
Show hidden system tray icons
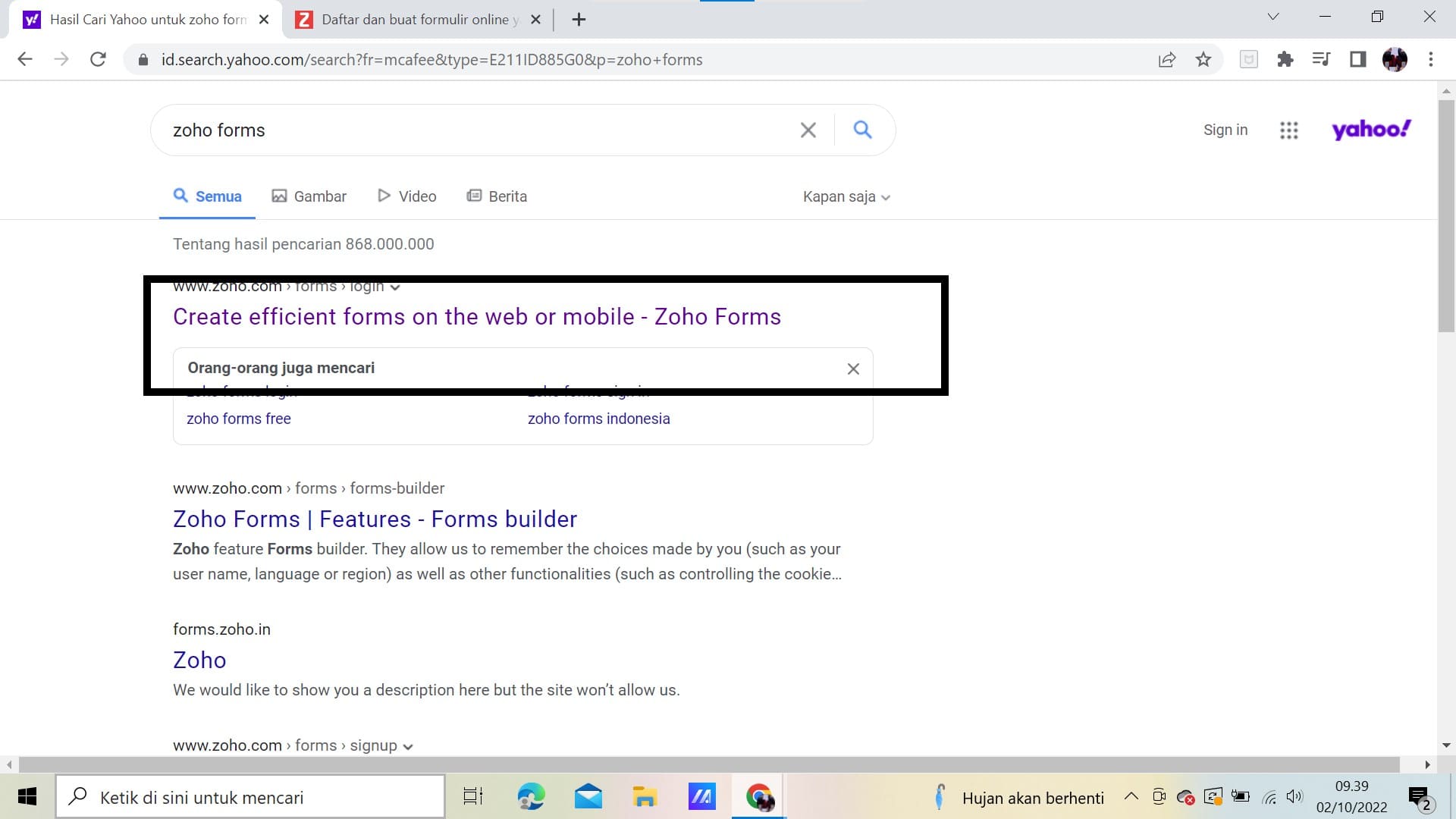(1131, 796)
